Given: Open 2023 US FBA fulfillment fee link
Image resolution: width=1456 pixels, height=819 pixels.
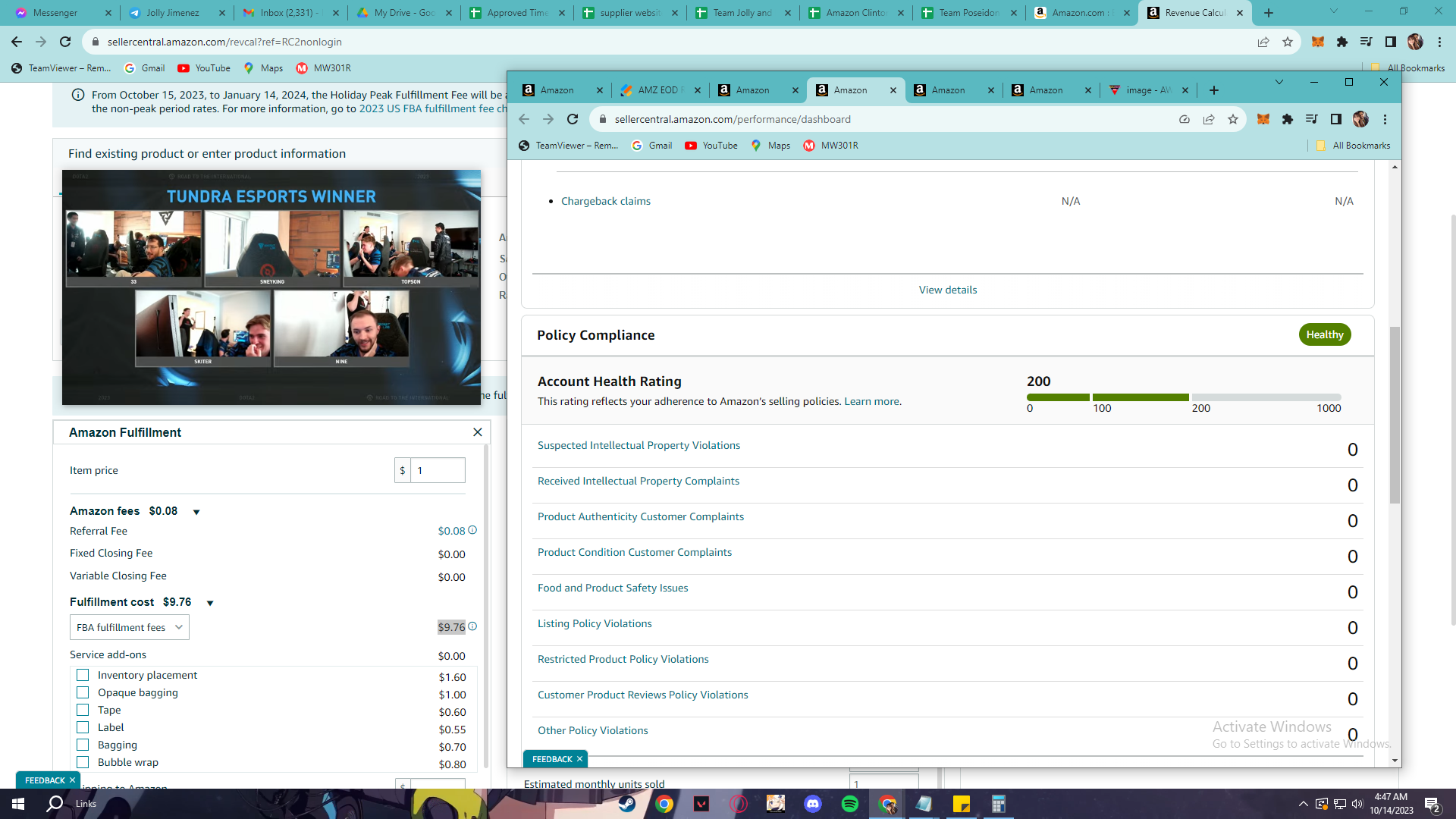Looking at the screenshot, I should pos(432,108).
